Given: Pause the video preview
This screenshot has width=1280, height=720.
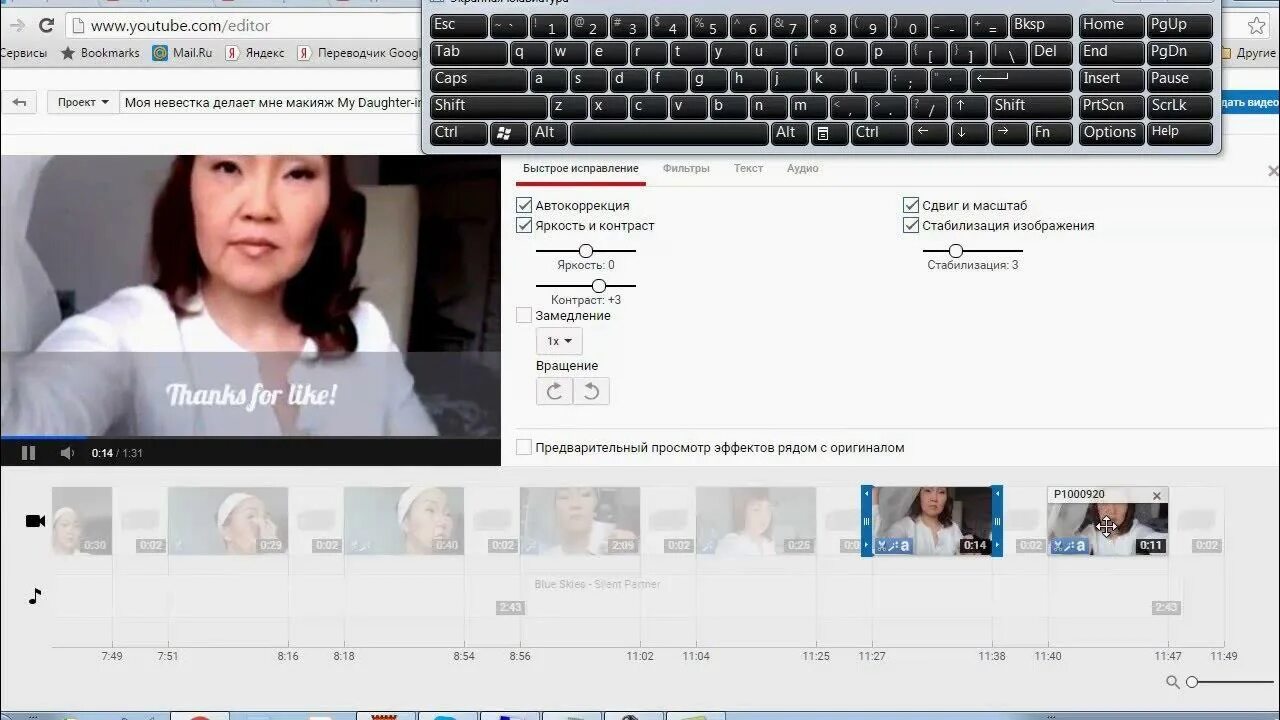Looking at the screenshot, I should (28, 453).
